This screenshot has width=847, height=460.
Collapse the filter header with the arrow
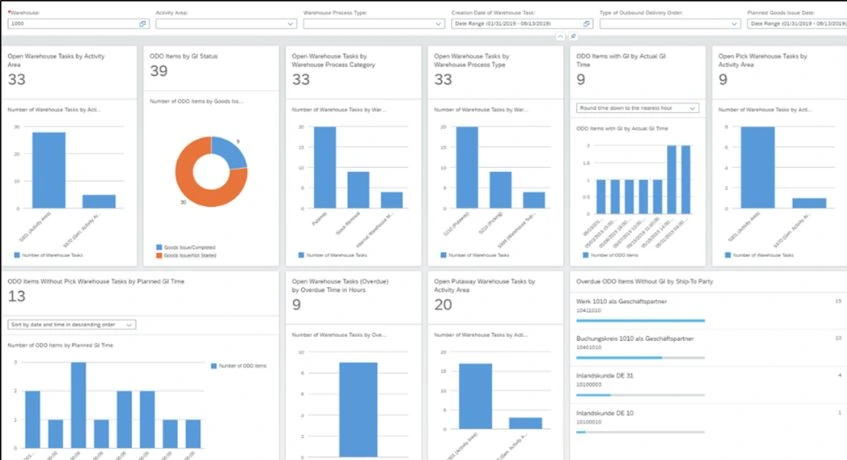pos(560,36)
